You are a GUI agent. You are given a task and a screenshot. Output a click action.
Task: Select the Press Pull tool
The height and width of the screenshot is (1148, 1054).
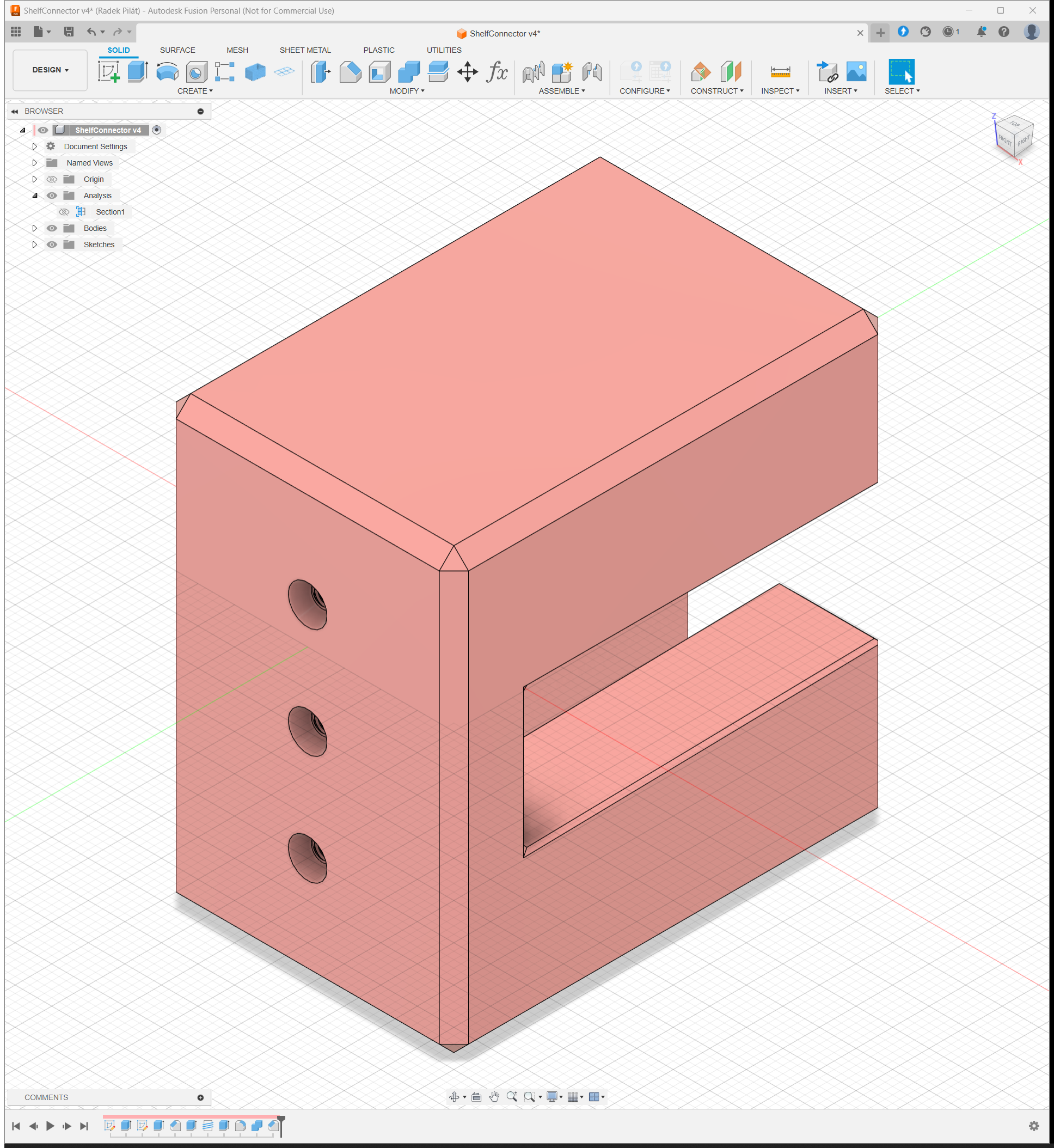pos(321,72)
